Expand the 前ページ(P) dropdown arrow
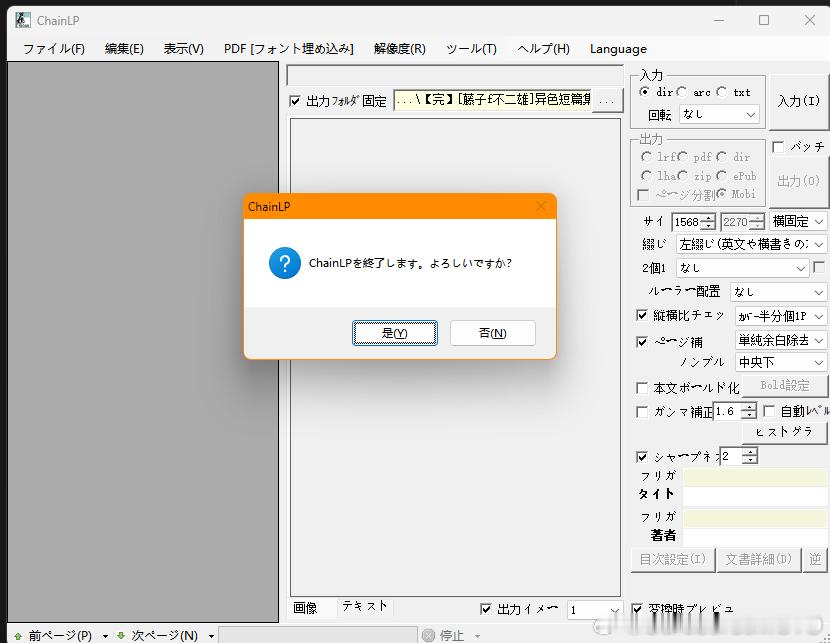This screenshot has height=643, width=830. point(105,636)
